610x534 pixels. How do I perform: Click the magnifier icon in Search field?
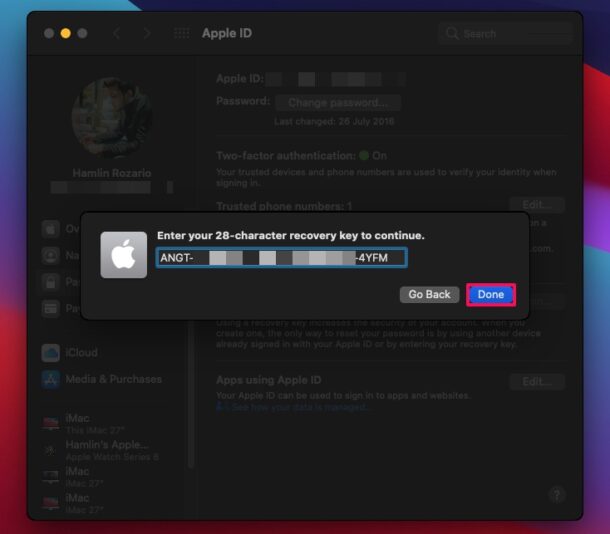pos(452,33)
